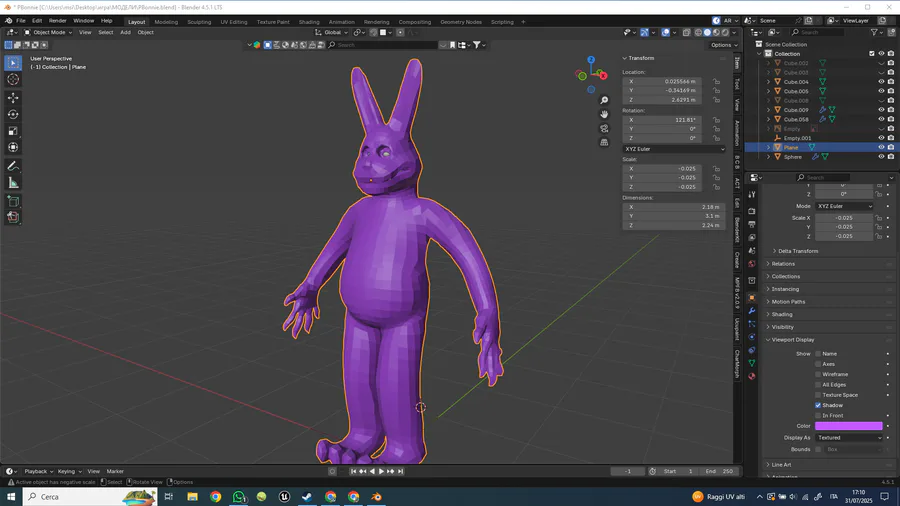Open XYZ Euler dropdown in sidebar Transform
Image resolution: width=900 pixels, height=506 pixels.
pyautogui.click(x=674, y=149)
